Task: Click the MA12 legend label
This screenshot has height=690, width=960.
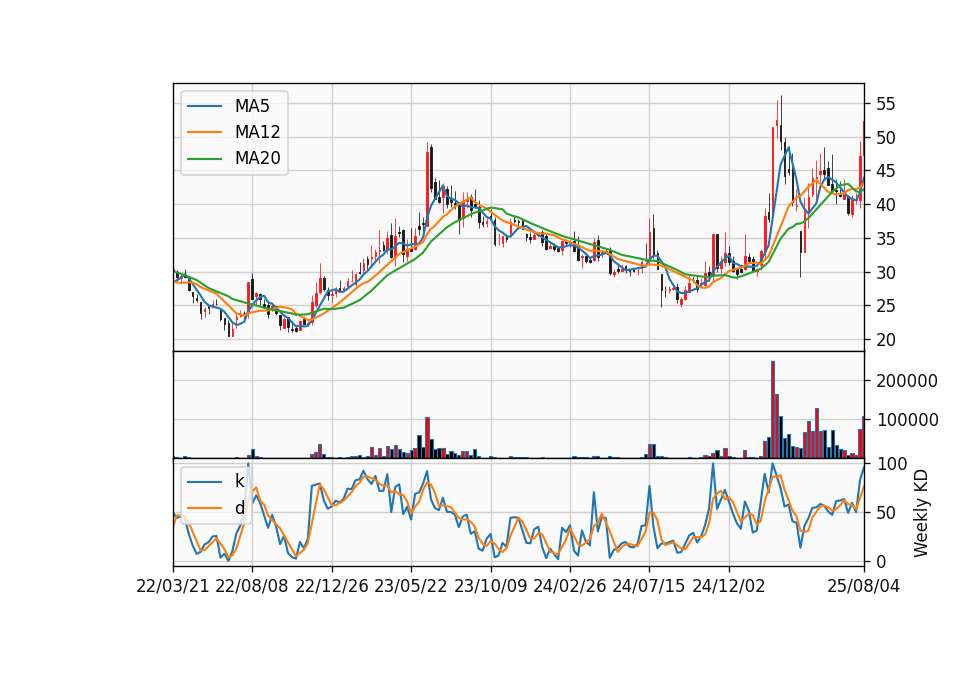Action: 257,132
